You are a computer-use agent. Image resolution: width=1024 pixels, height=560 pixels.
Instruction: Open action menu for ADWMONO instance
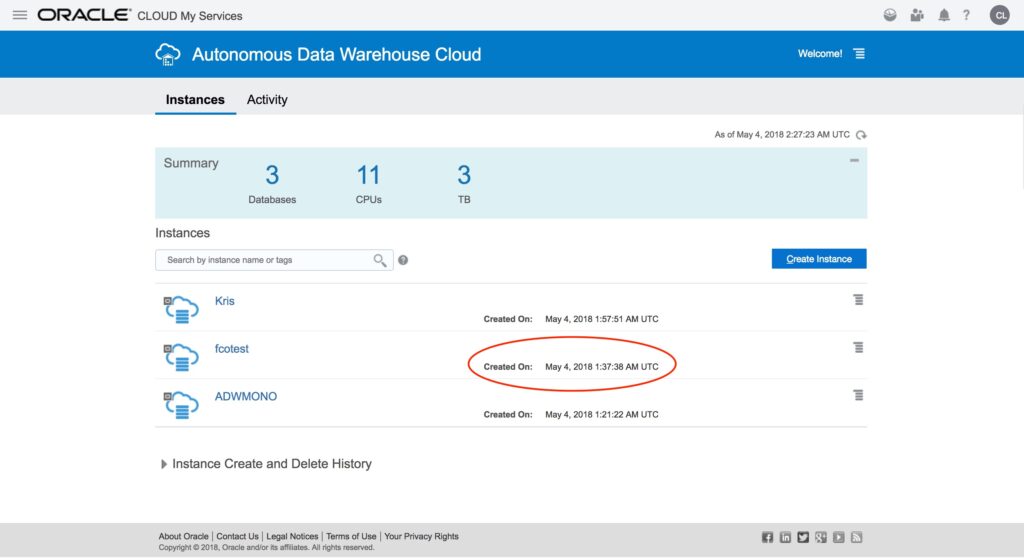(x=858, y=395)
